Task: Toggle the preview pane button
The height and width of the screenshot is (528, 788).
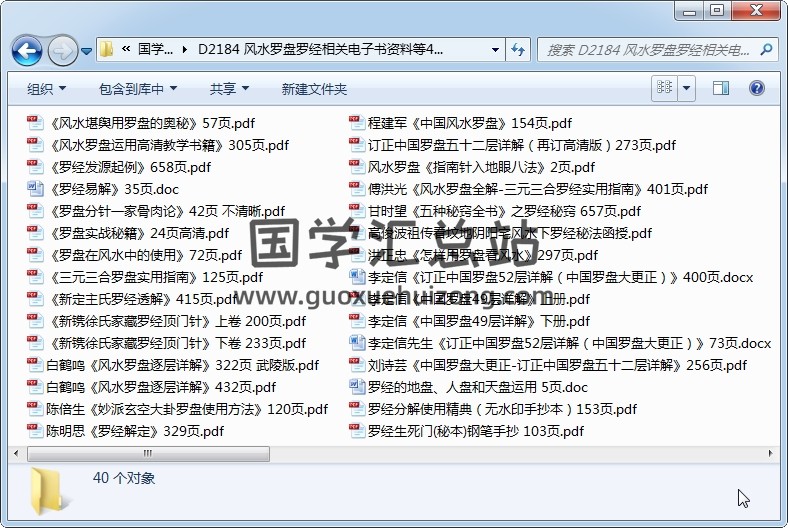Action: coord(721,88)
